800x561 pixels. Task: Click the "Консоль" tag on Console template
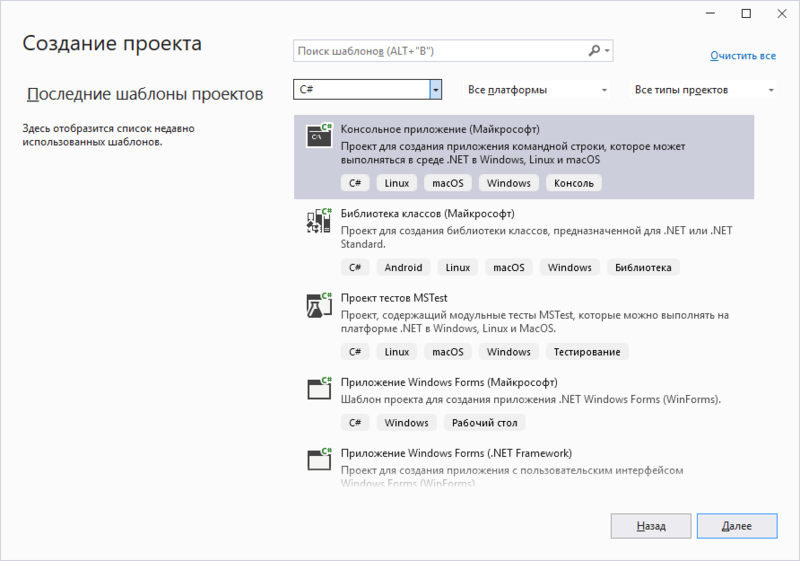tap(573, 183)
